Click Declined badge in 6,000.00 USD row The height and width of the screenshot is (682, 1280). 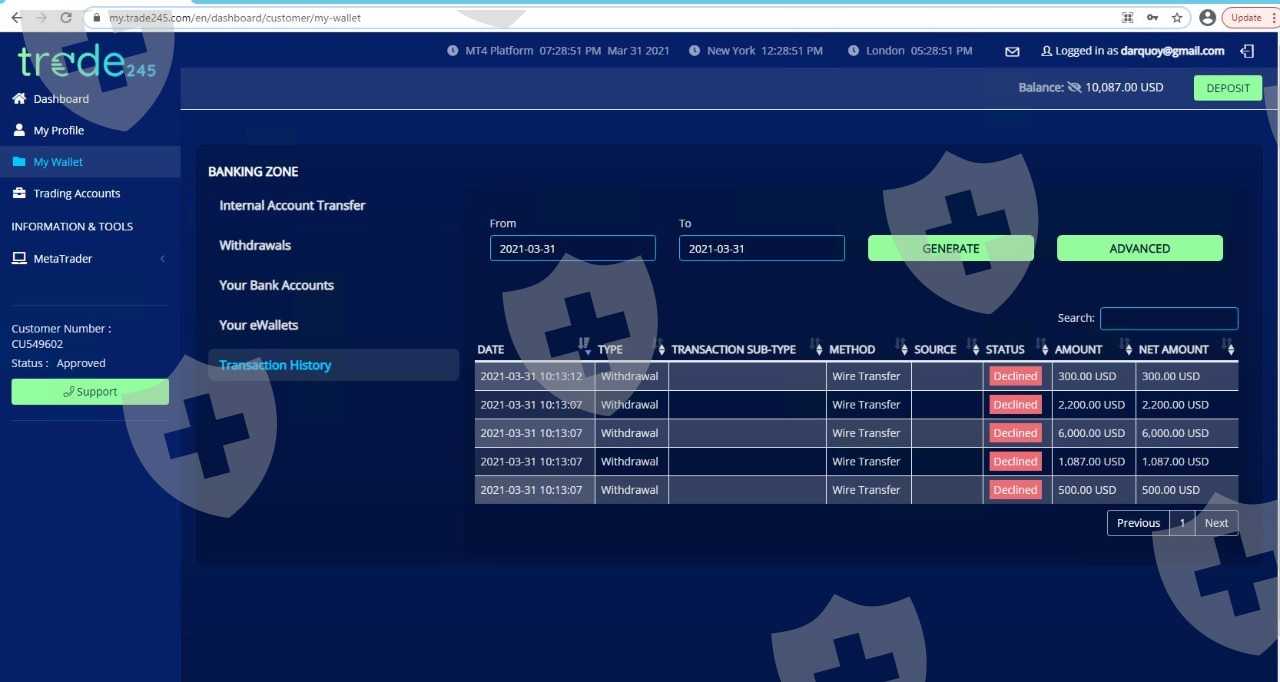1015,433
